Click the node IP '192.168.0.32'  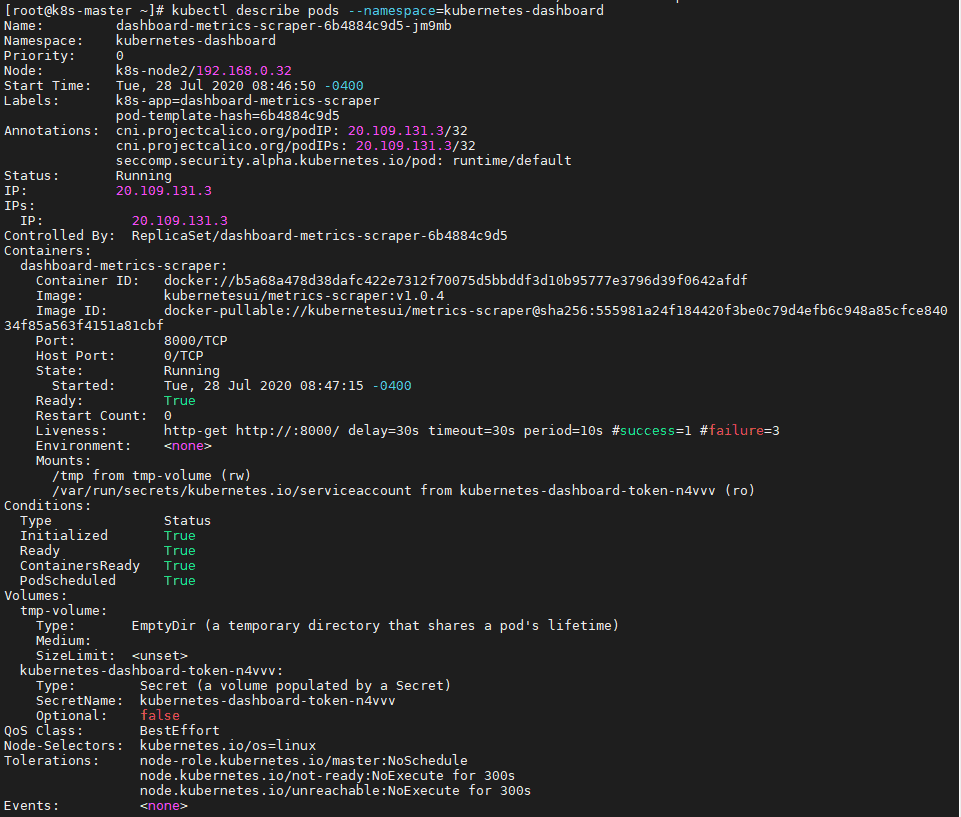[x=244, y=70]
